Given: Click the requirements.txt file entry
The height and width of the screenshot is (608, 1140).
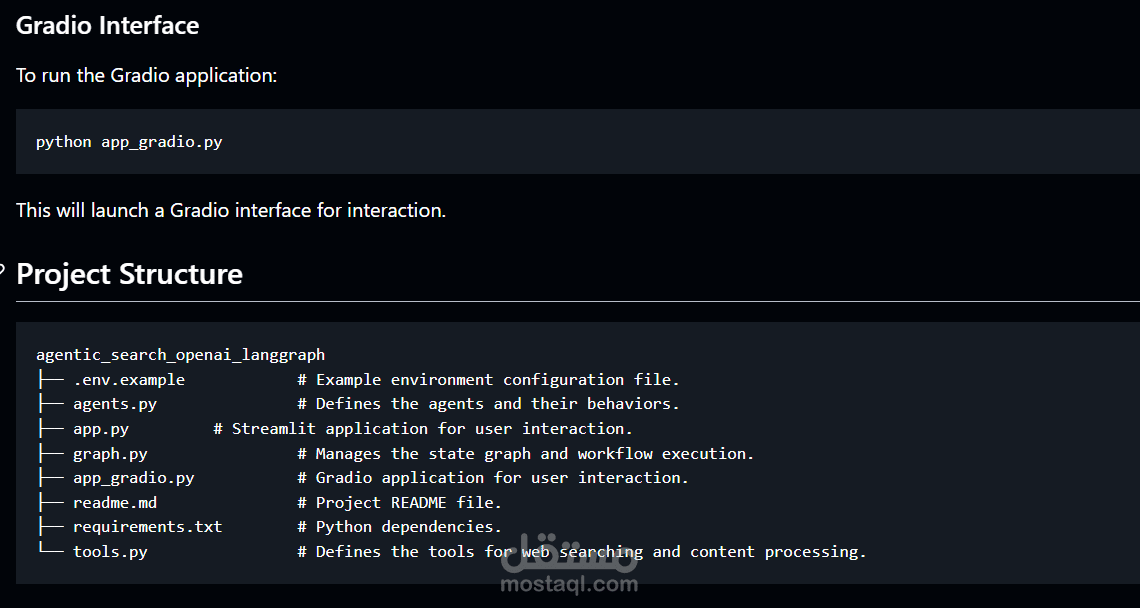Looking at the screenshot, I should point(147,527).
